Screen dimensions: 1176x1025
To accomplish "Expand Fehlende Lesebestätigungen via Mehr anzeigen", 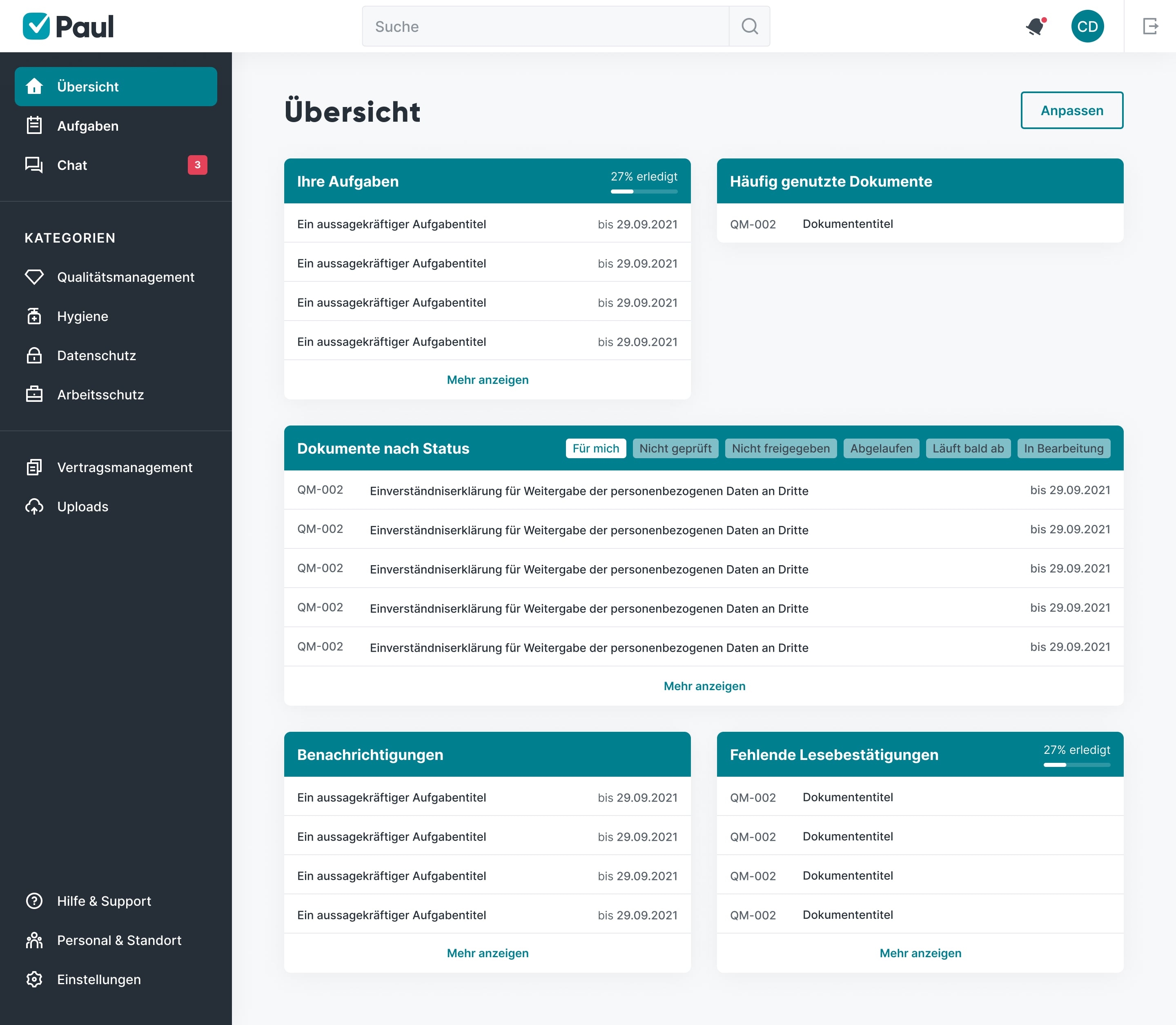I will tap(920, 953).
